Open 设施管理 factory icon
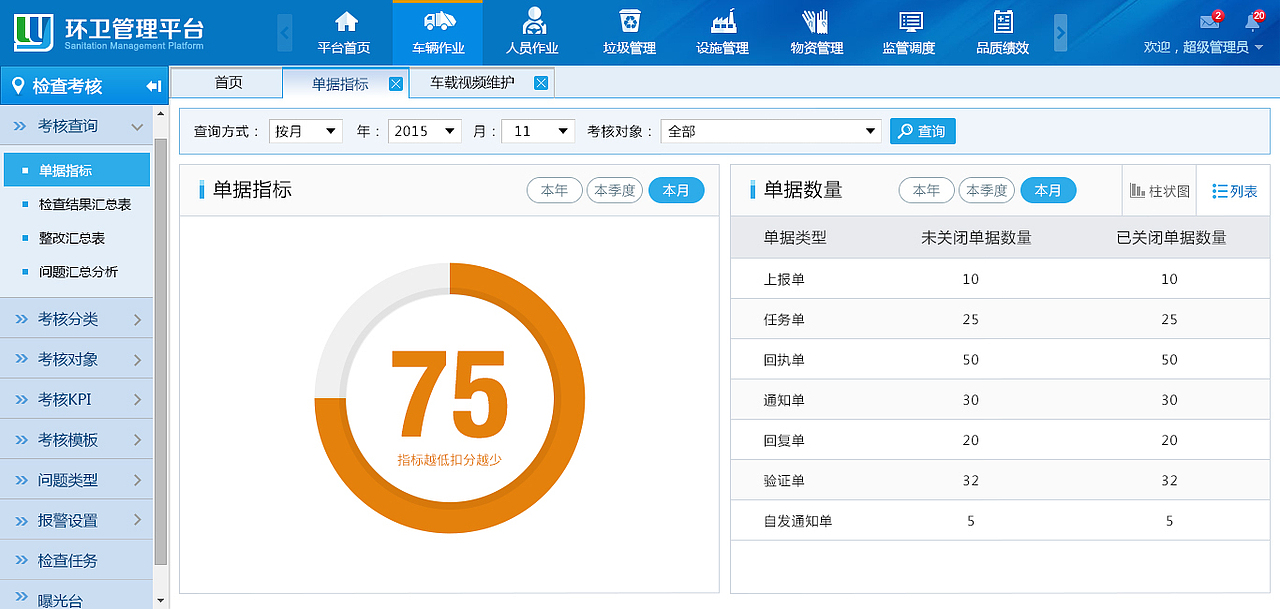The height and width of the screenshot is (609, 1280). click(722, 21)
